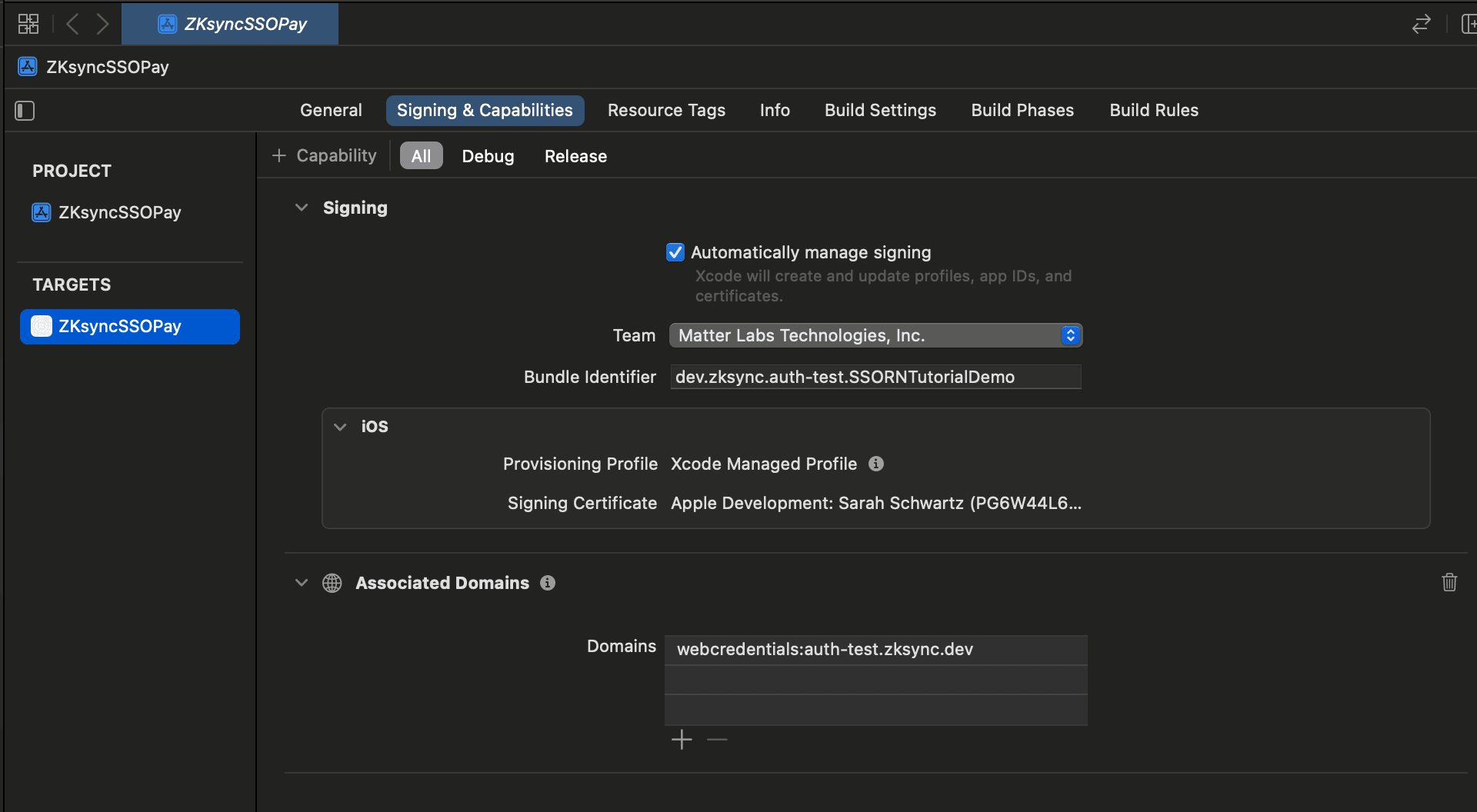The image size is (1477, 812).
Task: Show Xcode Managed Profile info
Action: 875,464
